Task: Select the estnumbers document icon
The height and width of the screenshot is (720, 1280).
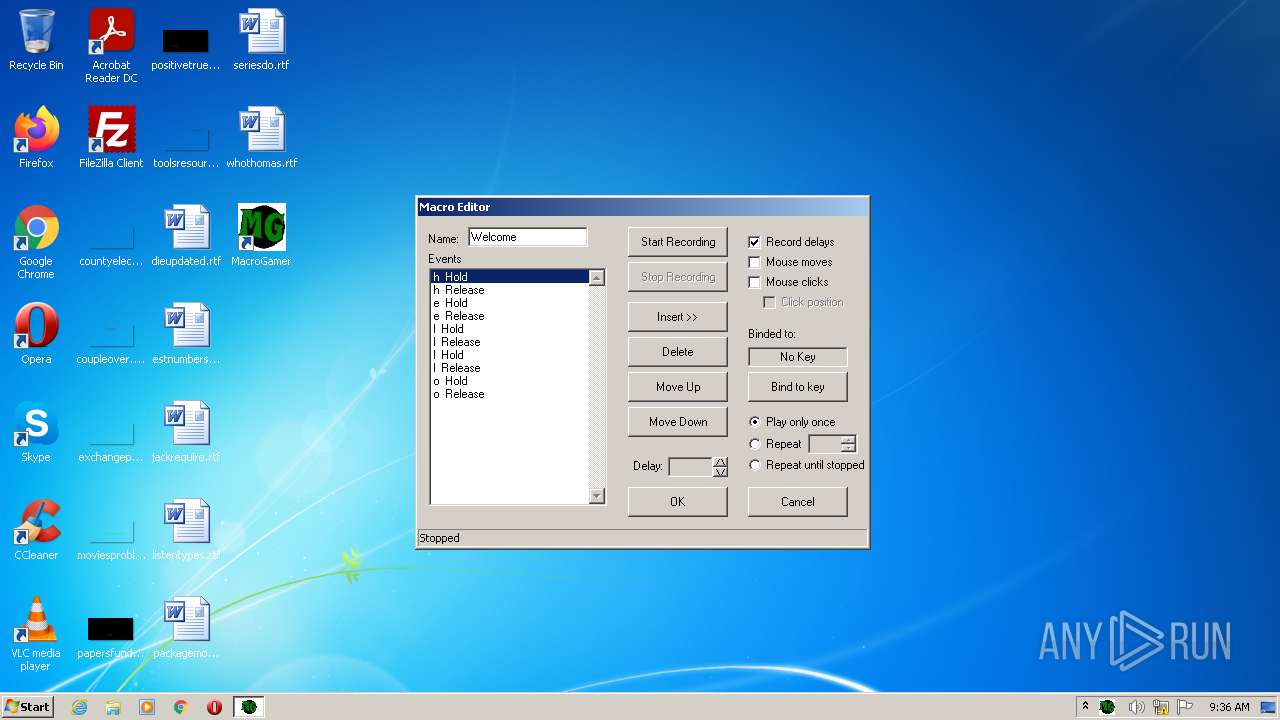Action: click(x=186, y=334)
